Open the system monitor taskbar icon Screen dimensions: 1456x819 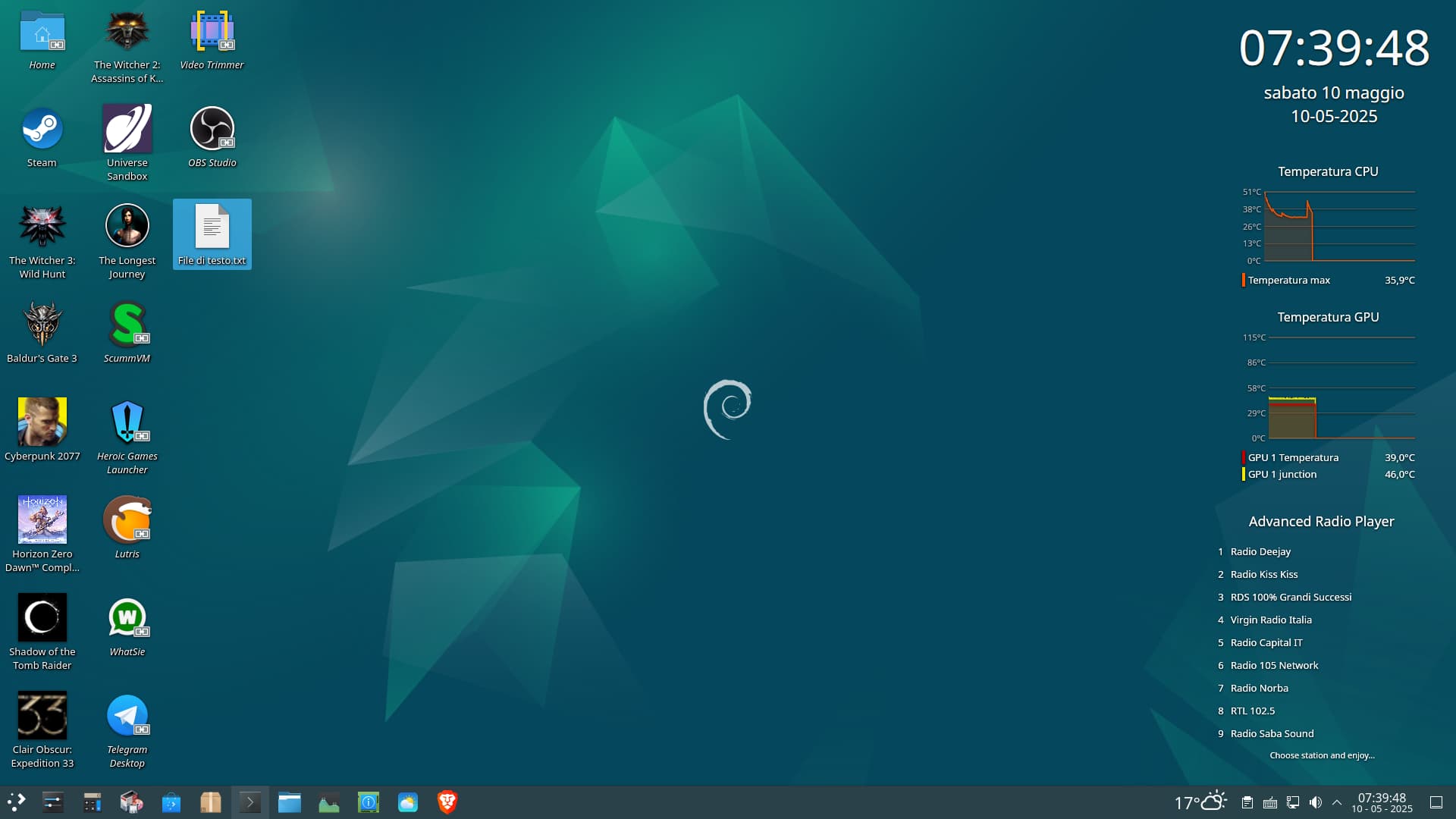pyautogui.click(x=329, y=802)
